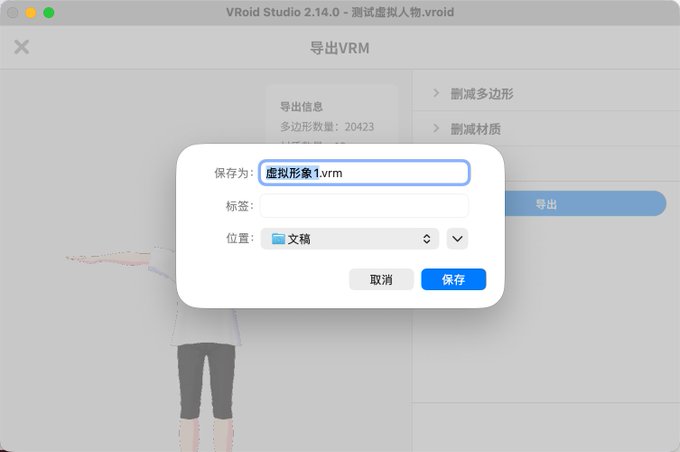680x452 pixels.
Task: Click the 多边形数量 20423 info text
Action: tap(327, 127)
